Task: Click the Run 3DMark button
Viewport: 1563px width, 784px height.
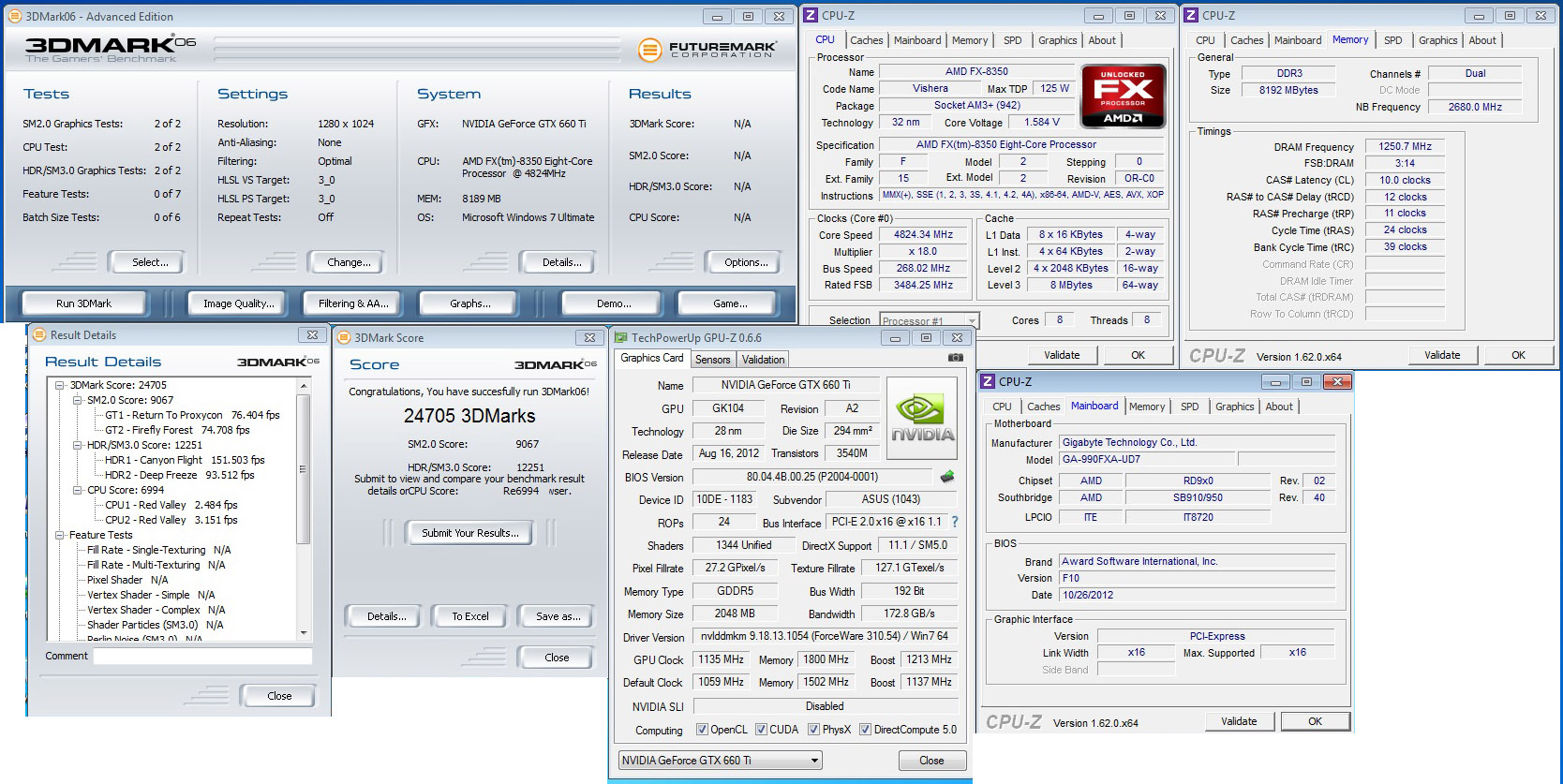Action: click(x=83, y=303)
